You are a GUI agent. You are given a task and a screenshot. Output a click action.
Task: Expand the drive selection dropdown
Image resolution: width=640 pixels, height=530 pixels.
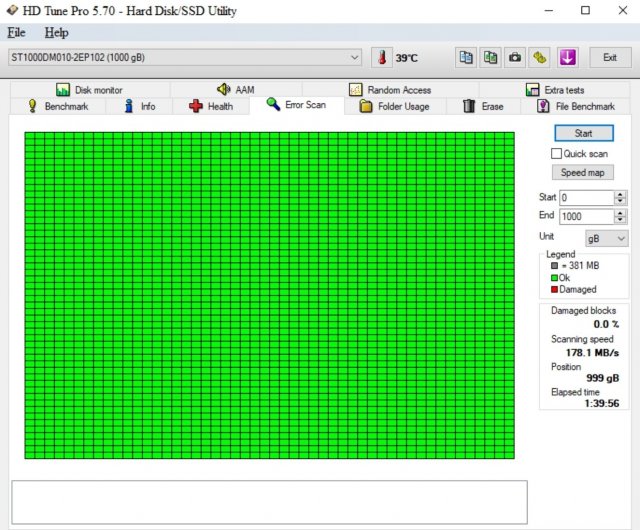tap(355, 57)
